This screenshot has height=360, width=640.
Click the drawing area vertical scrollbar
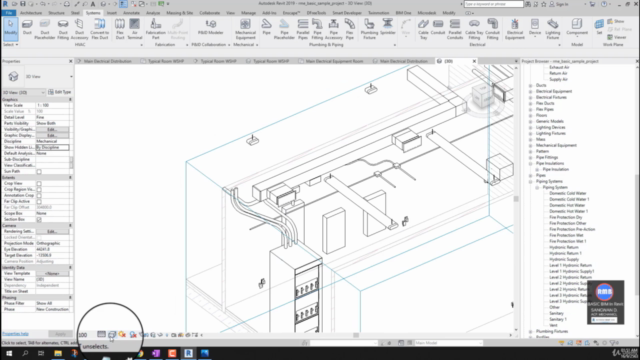[x=516, y=199]
